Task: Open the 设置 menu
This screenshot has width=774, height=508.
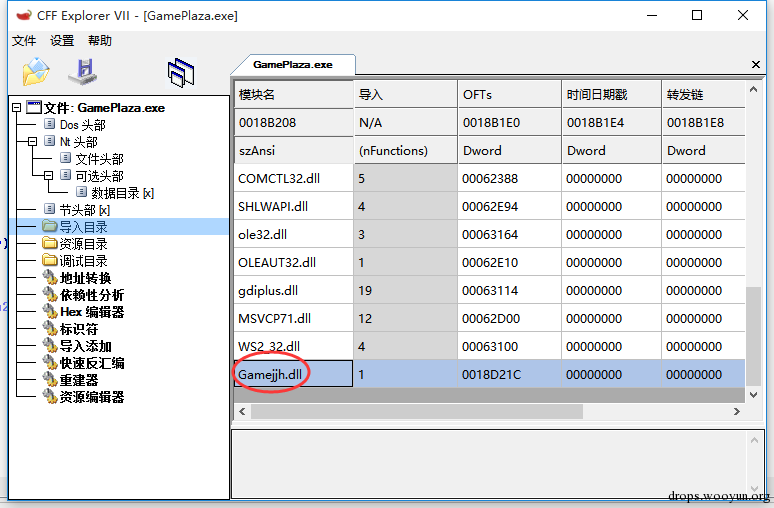Action: pyautogui.click(x=62, y=40)
